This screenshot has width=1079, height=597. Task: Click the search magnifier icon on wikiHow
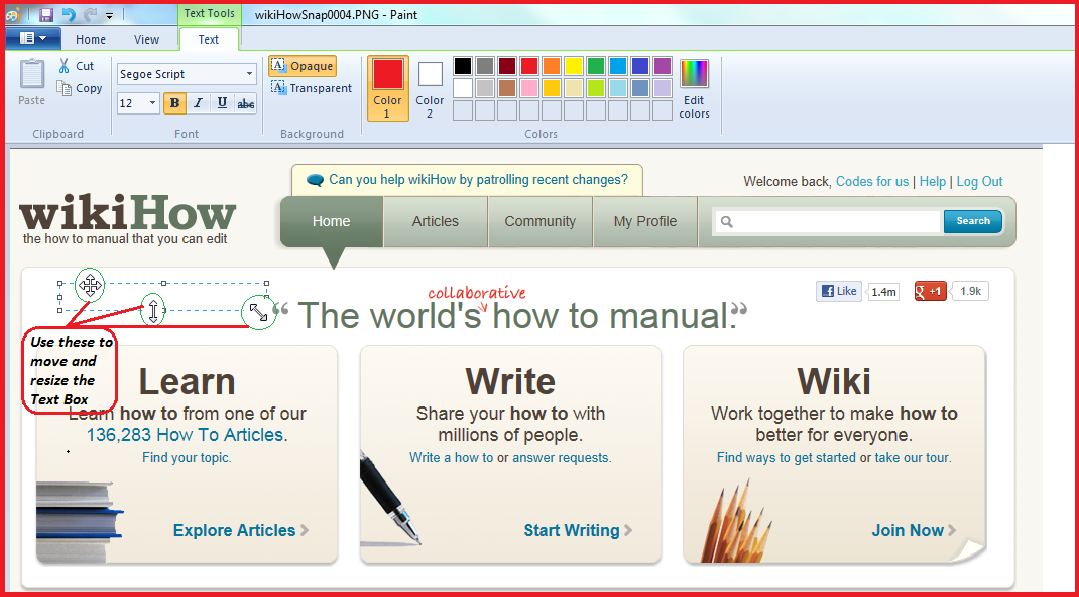727,221
